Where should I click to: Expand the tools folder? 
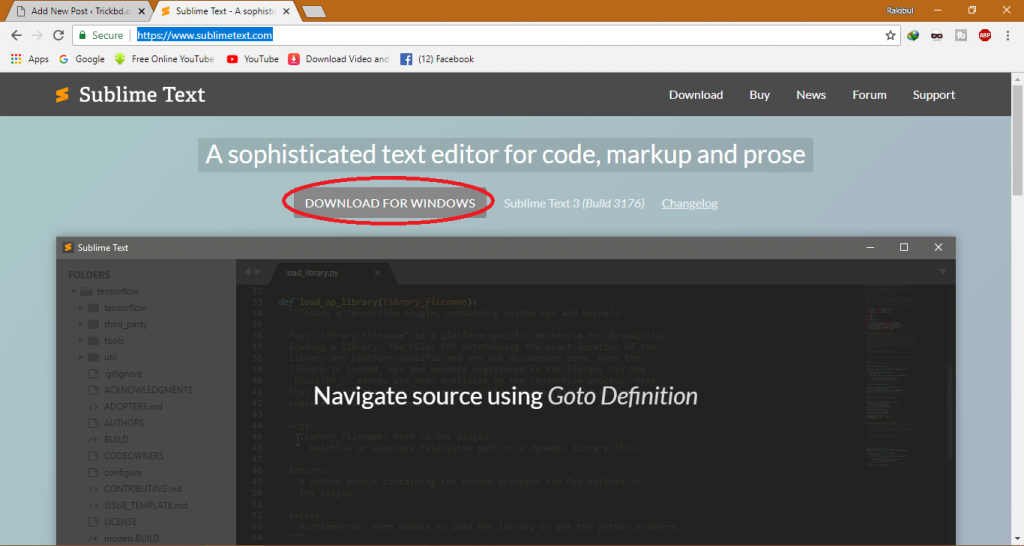tap(81, 340)
